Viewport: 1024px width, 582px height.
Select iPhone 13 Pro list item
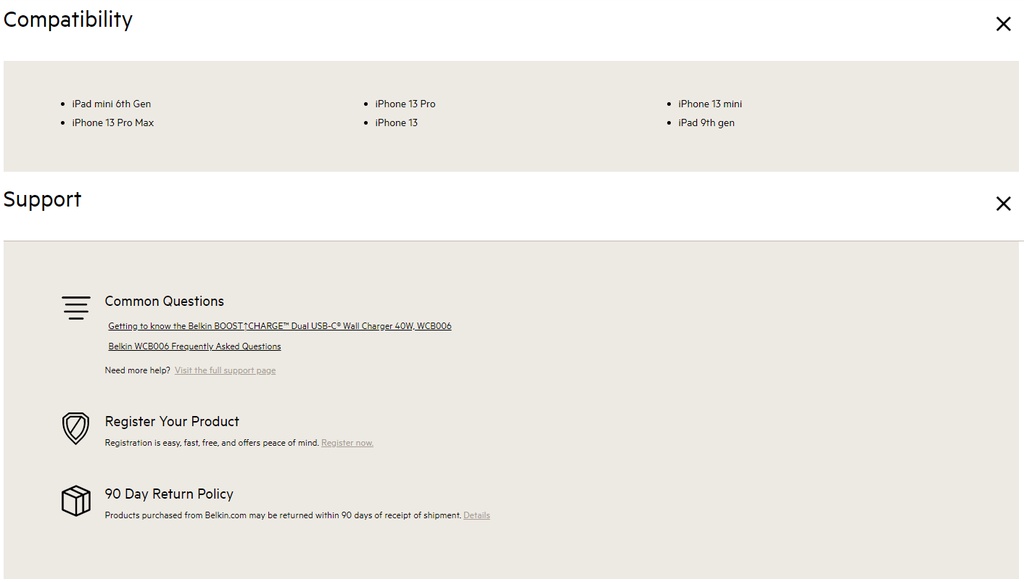(405, 104)
